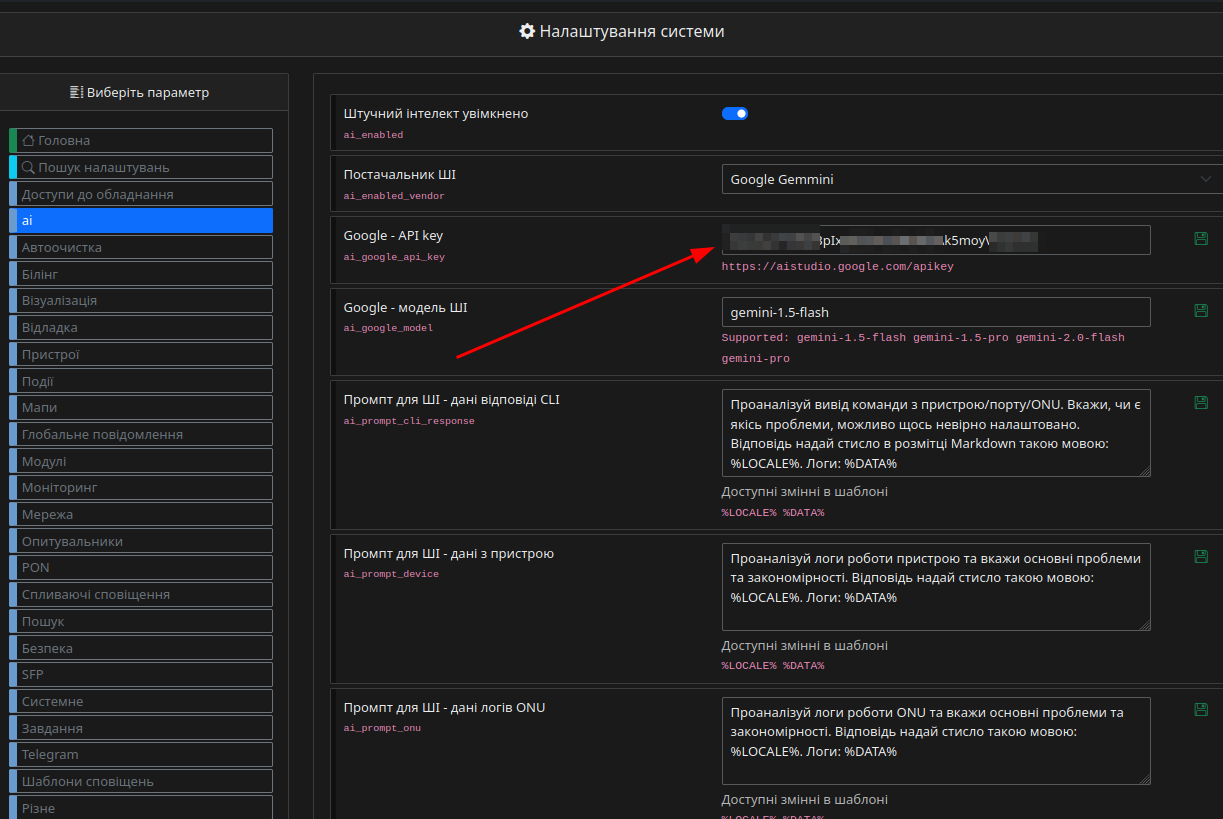
Task: Select Завдання category
Action: point(141,728)
